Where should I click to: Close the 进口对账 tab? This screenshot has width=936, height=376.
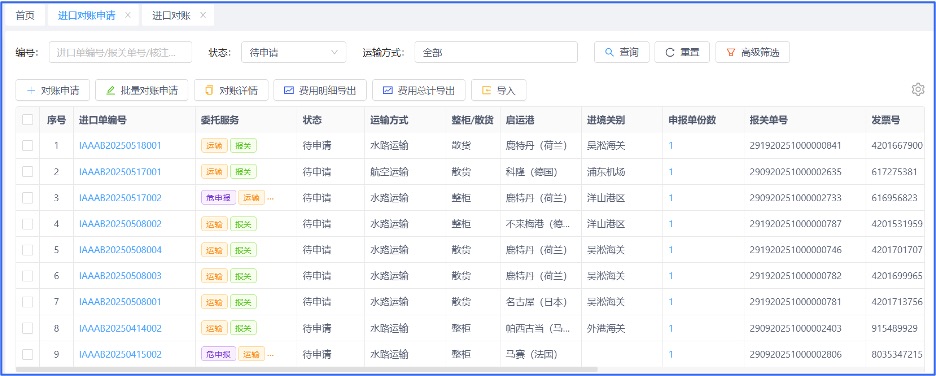coord(202,16)
